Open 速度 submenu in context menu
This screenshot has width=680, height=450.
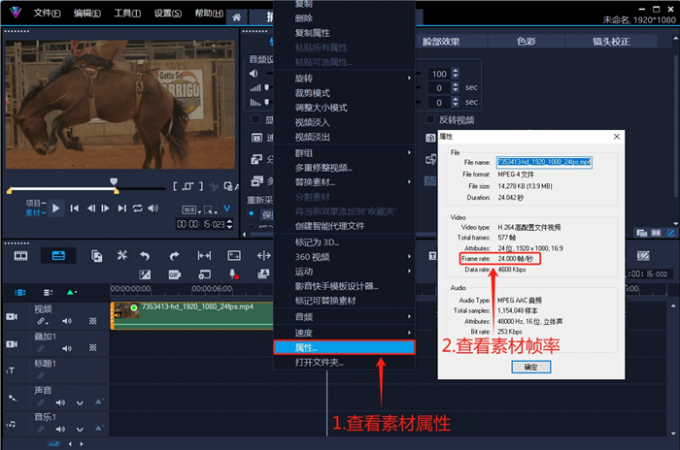point(344,333)
